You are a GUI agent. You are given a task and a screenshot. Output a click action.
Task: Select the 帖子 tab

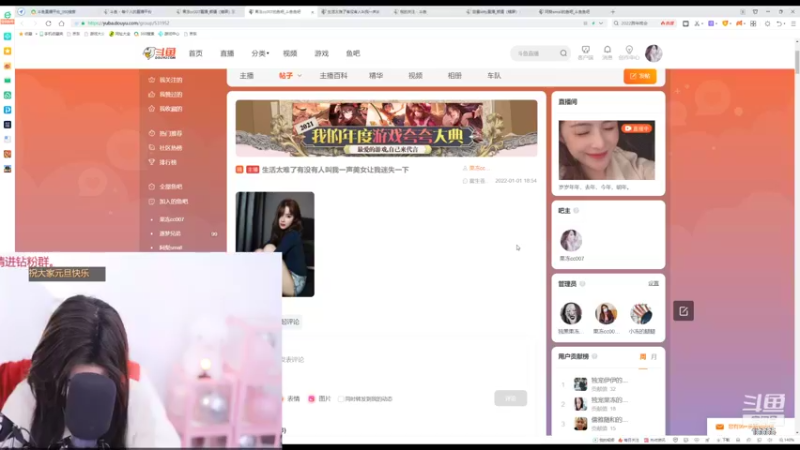coord(286,76)
